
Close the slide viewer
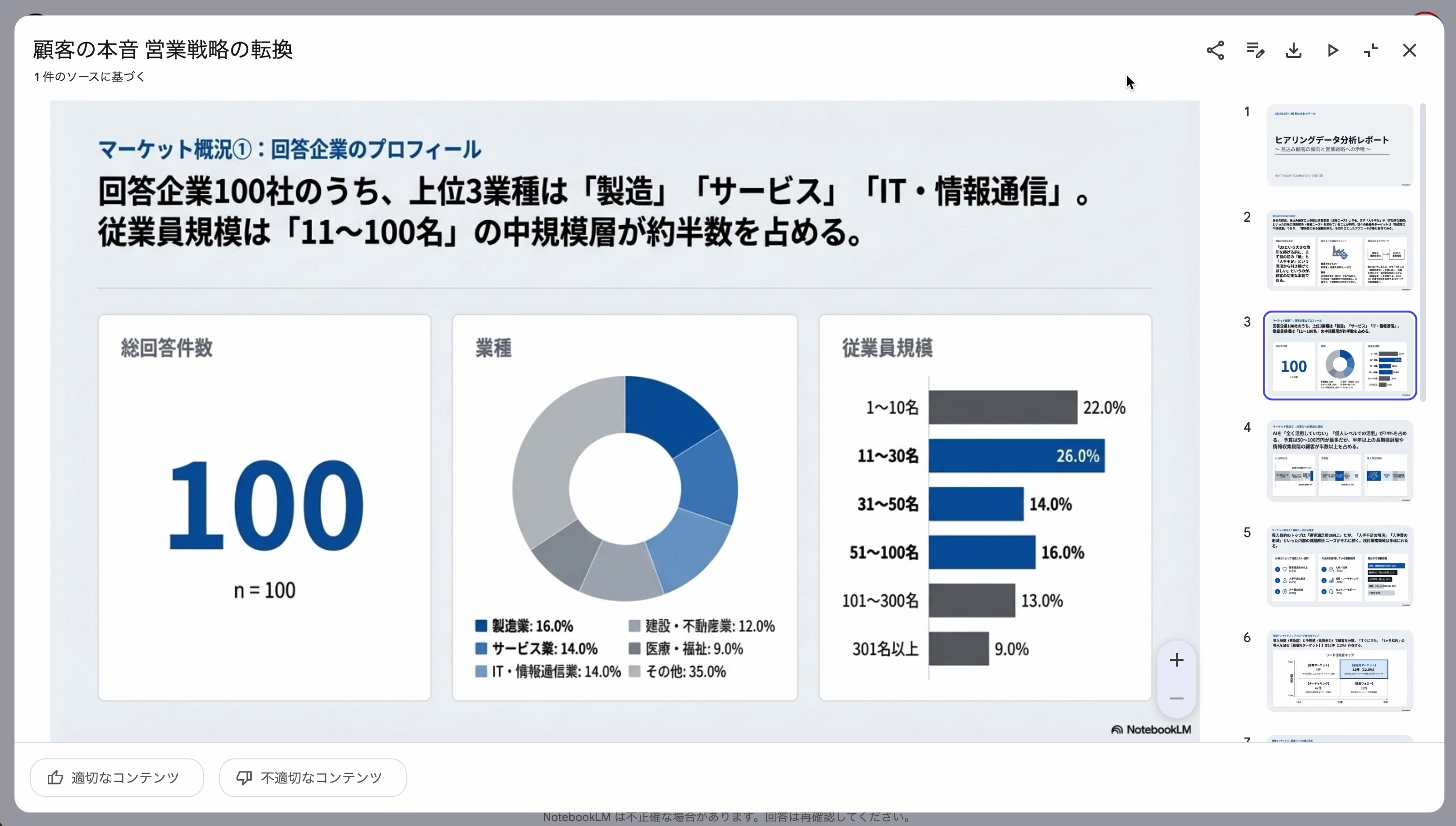point(1410,51)
